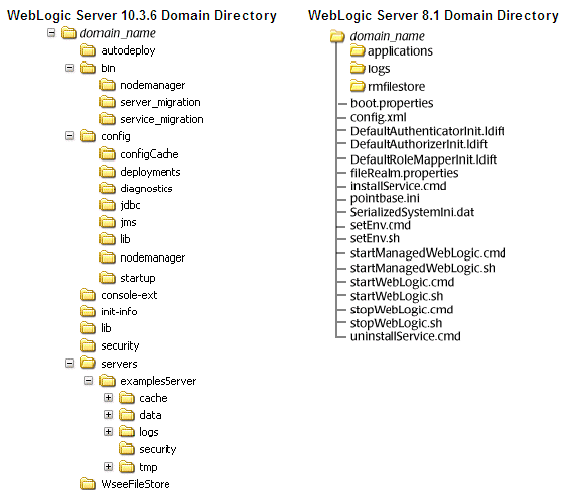567x498 pixels.
Task: Select the applications folder icon in 8.1 tree
Action: point(357,51)
